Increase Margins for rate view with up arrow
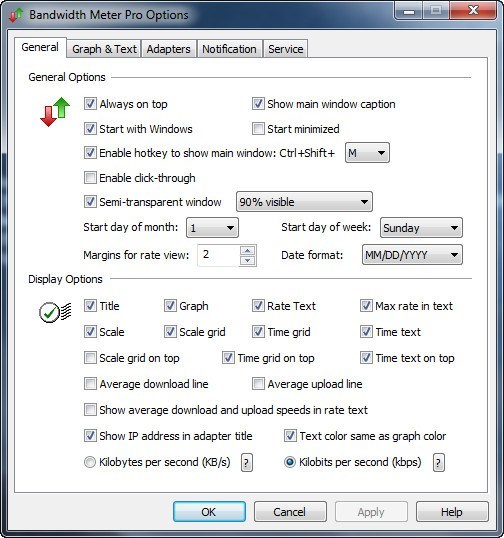504x538 pixels. [x=247, y=250]
